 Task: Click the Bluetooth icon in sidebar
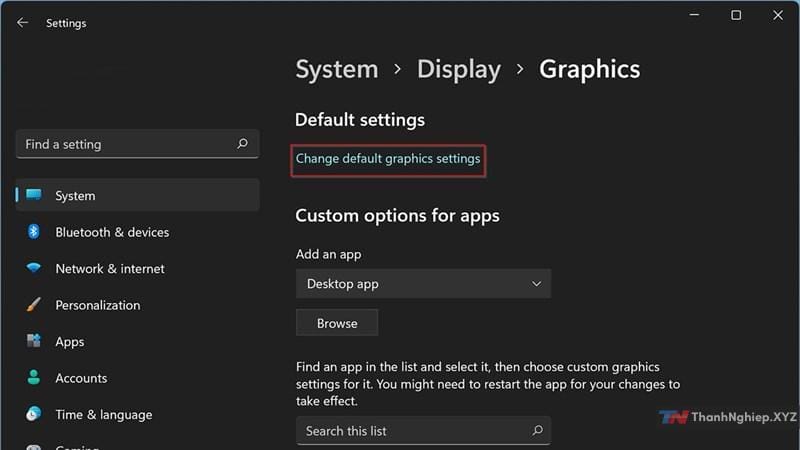coord(34,232)
